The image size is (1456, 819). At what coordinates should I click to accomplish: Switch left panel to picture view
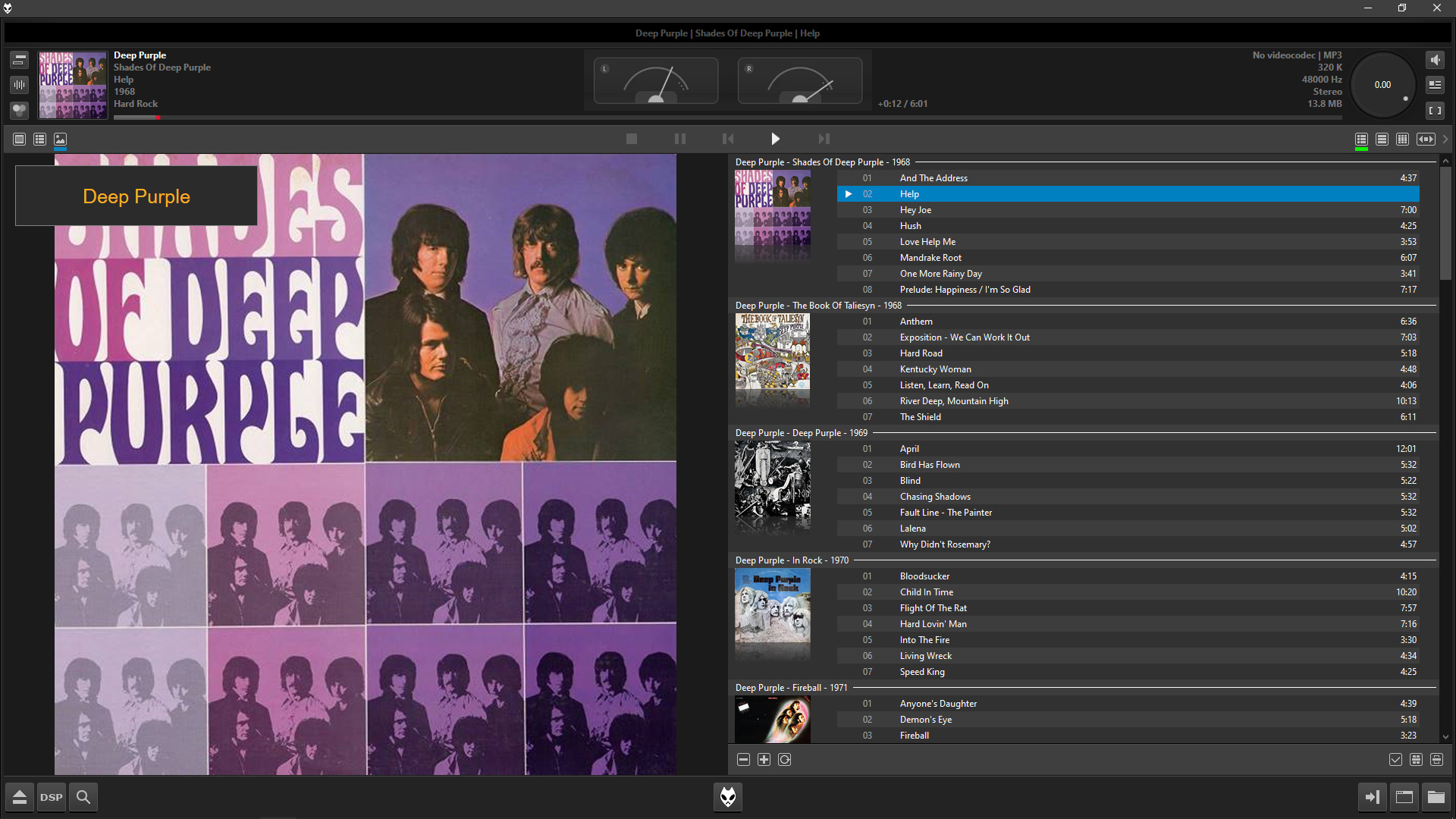[61, 140]
